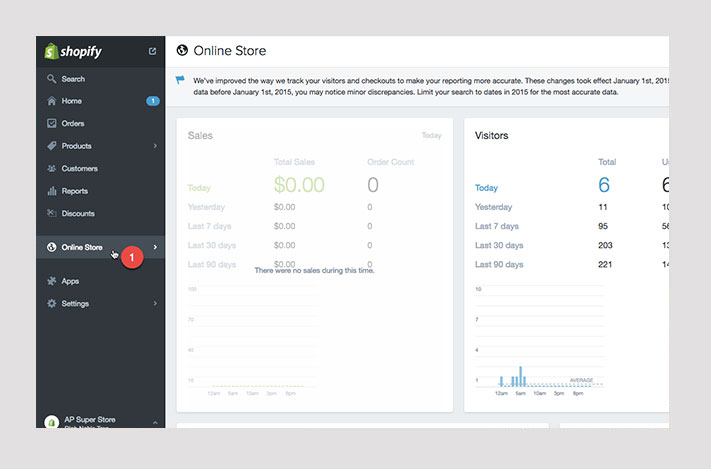Viewport: 711px width, 469px height.
Task: Select Last 90 days in Visitors
Action: (498, 264)
